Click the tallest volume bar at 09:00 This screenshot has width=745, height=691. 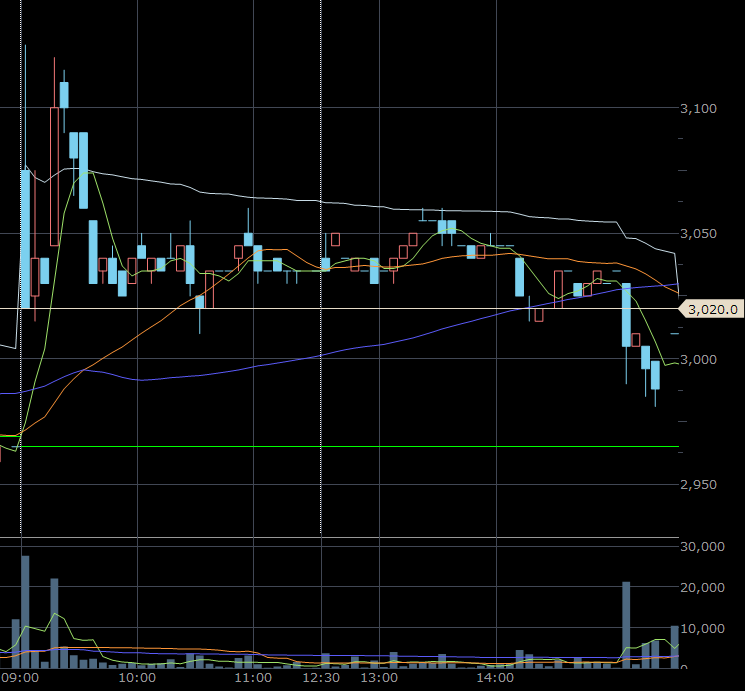tap(25, 612)
